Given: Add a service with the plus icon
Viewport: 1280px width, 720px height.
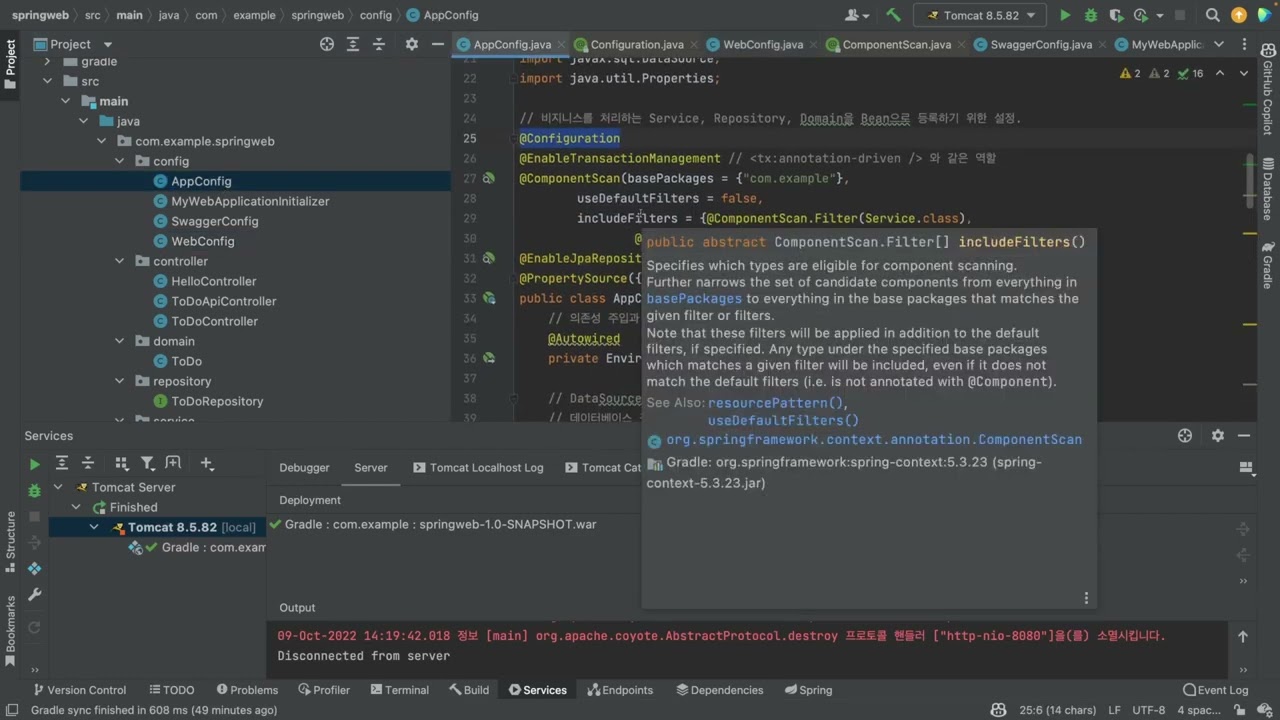Looking at the screenshot, I should (x=207, y=464).
